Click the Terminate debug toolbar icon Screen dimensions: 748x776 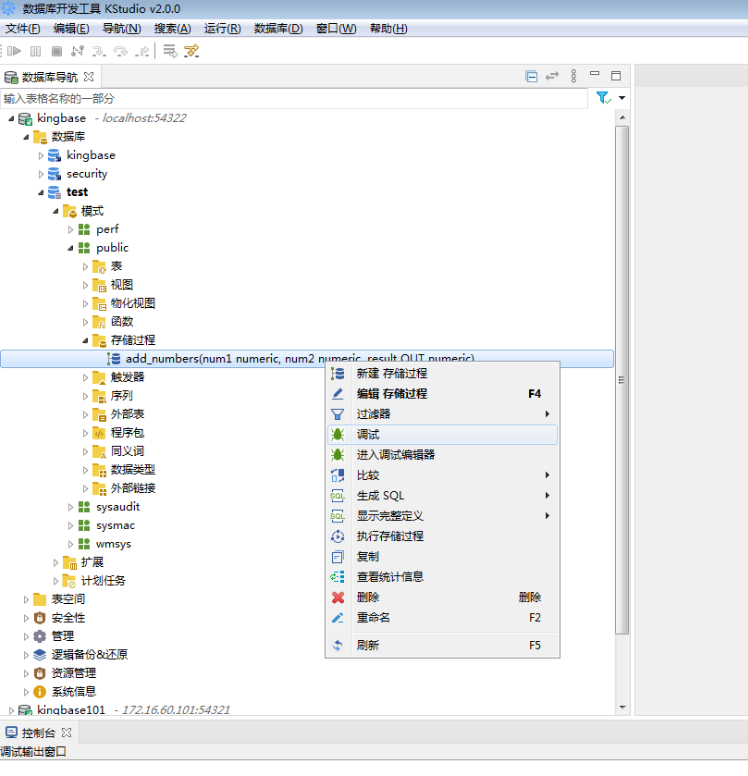click(56, 50)
